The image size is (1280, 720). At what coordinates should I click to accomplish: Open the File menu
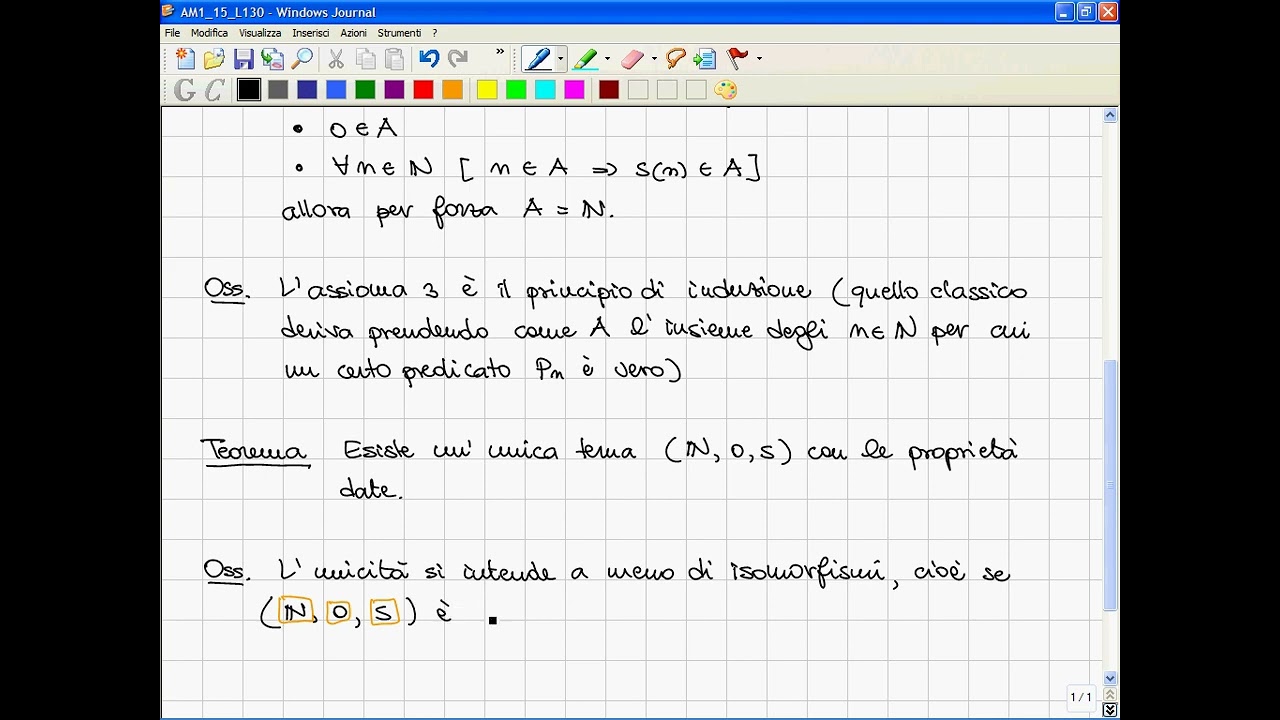pos(173,33)
